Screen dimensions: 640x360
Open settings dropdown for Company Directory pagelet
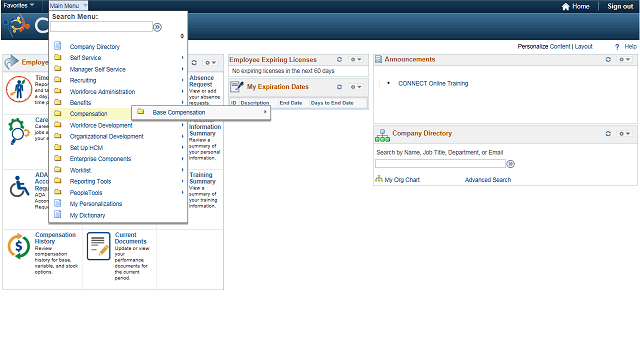pos(625,133)
